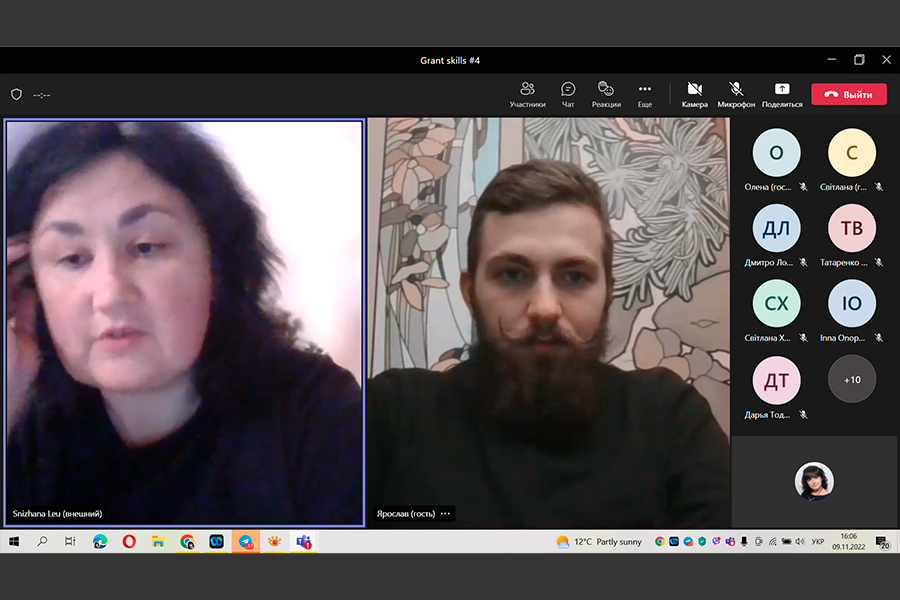Click the volume speaker tray icon
Image resolution: width=900 pixels, height=600 pixels.
(800, 541)
